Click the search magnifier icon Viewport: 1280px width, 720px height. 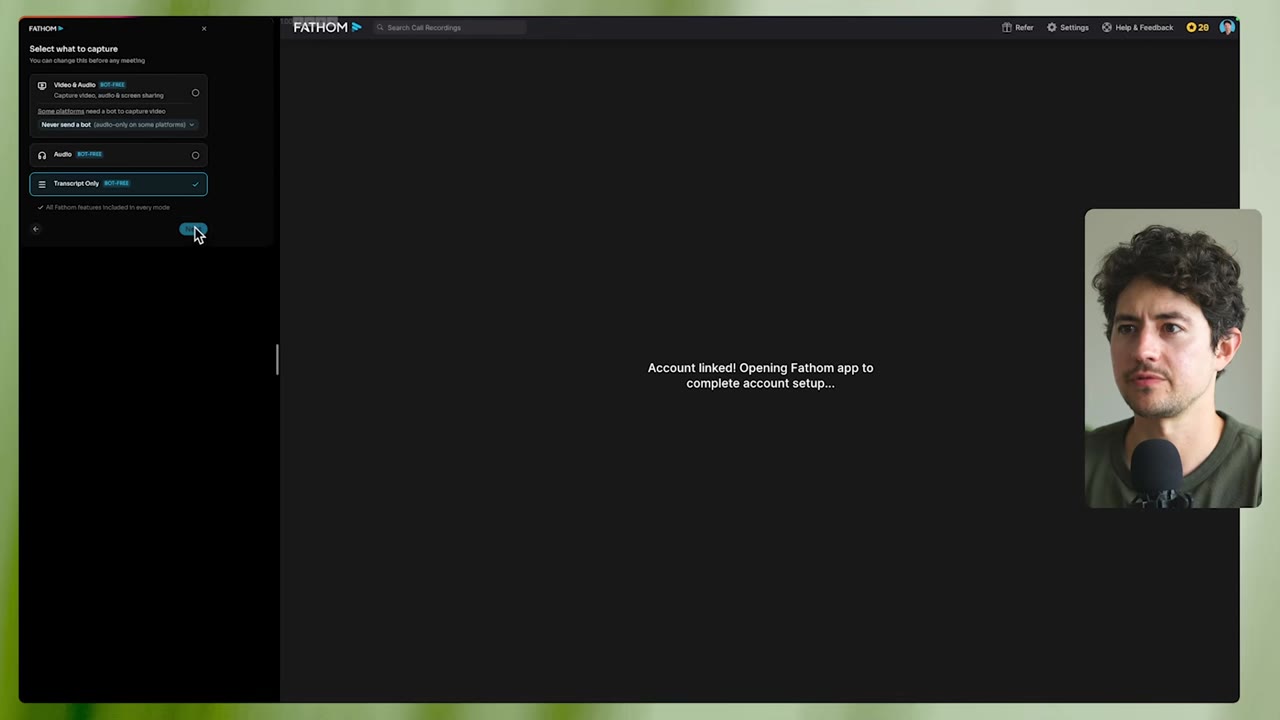[x=380, y=27]
